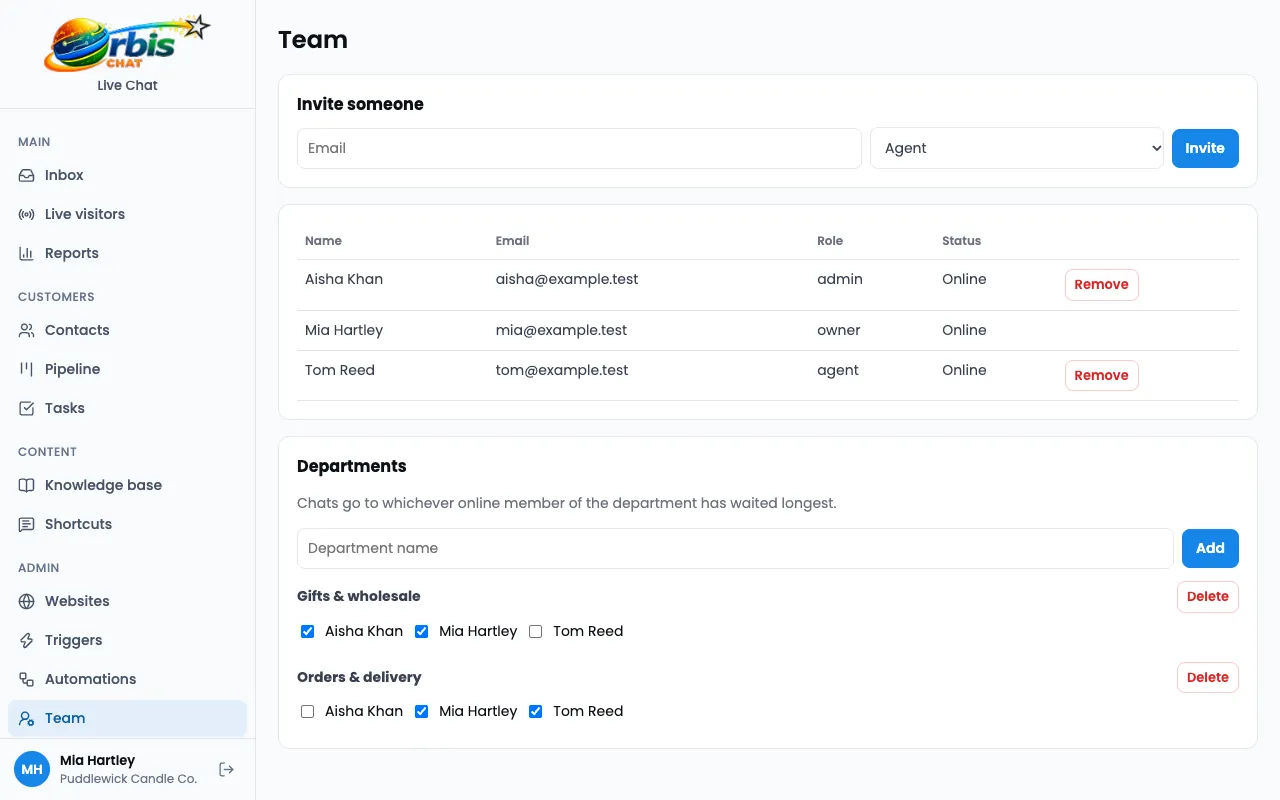Screen dimensions: 1280x800
Task: Click Add department button
Action: click(x=1210, y=548)
